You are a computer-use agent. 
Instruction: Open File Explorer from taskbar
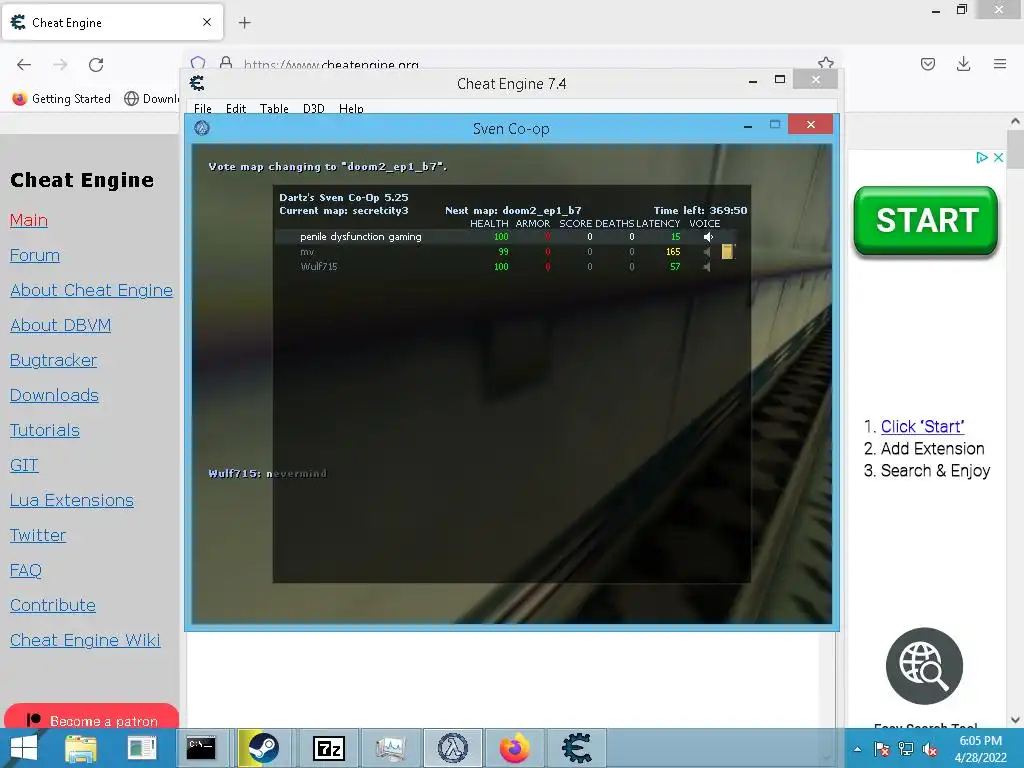81,748
